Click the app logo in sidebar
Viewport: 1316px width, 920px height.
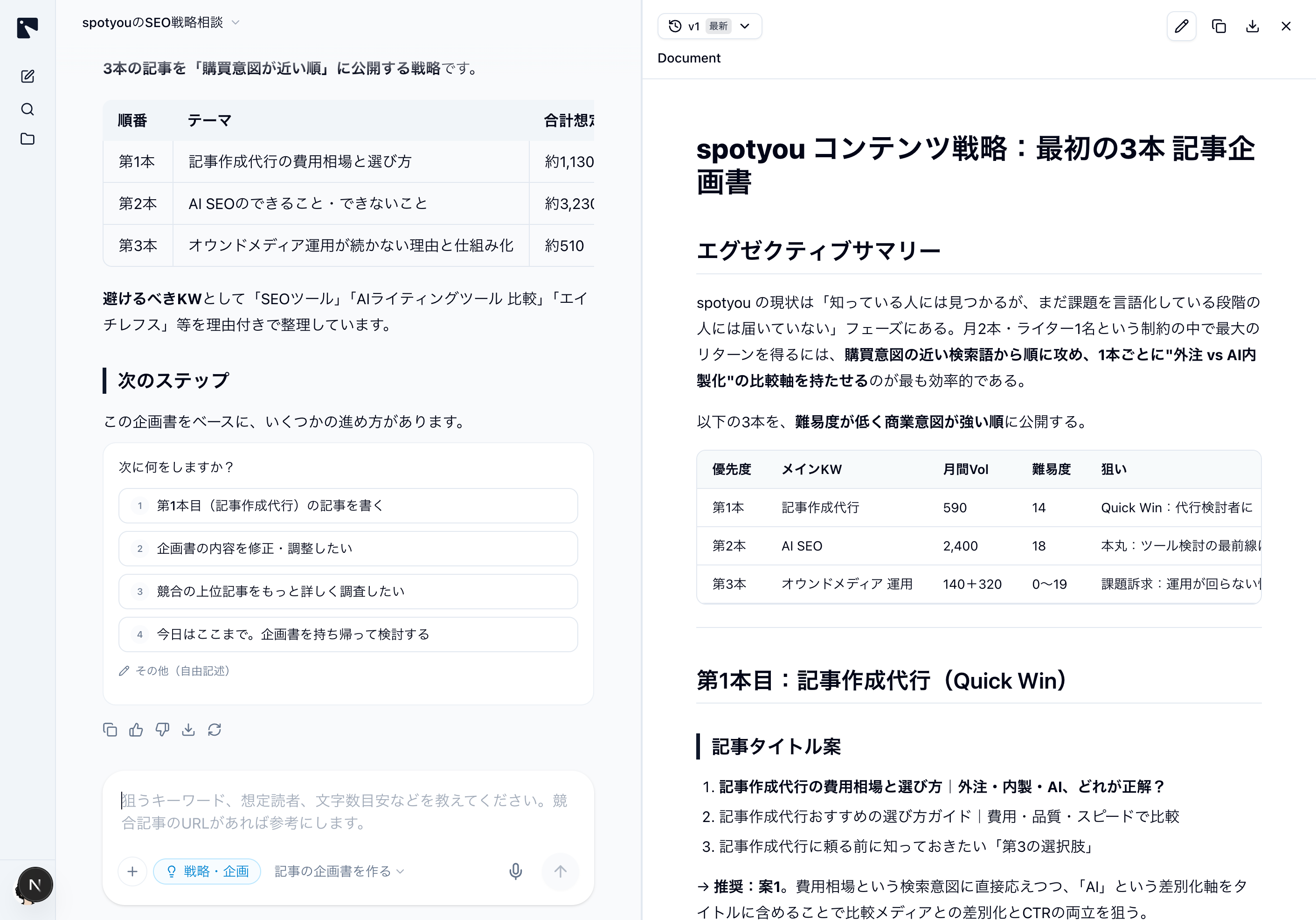(28, 27)
